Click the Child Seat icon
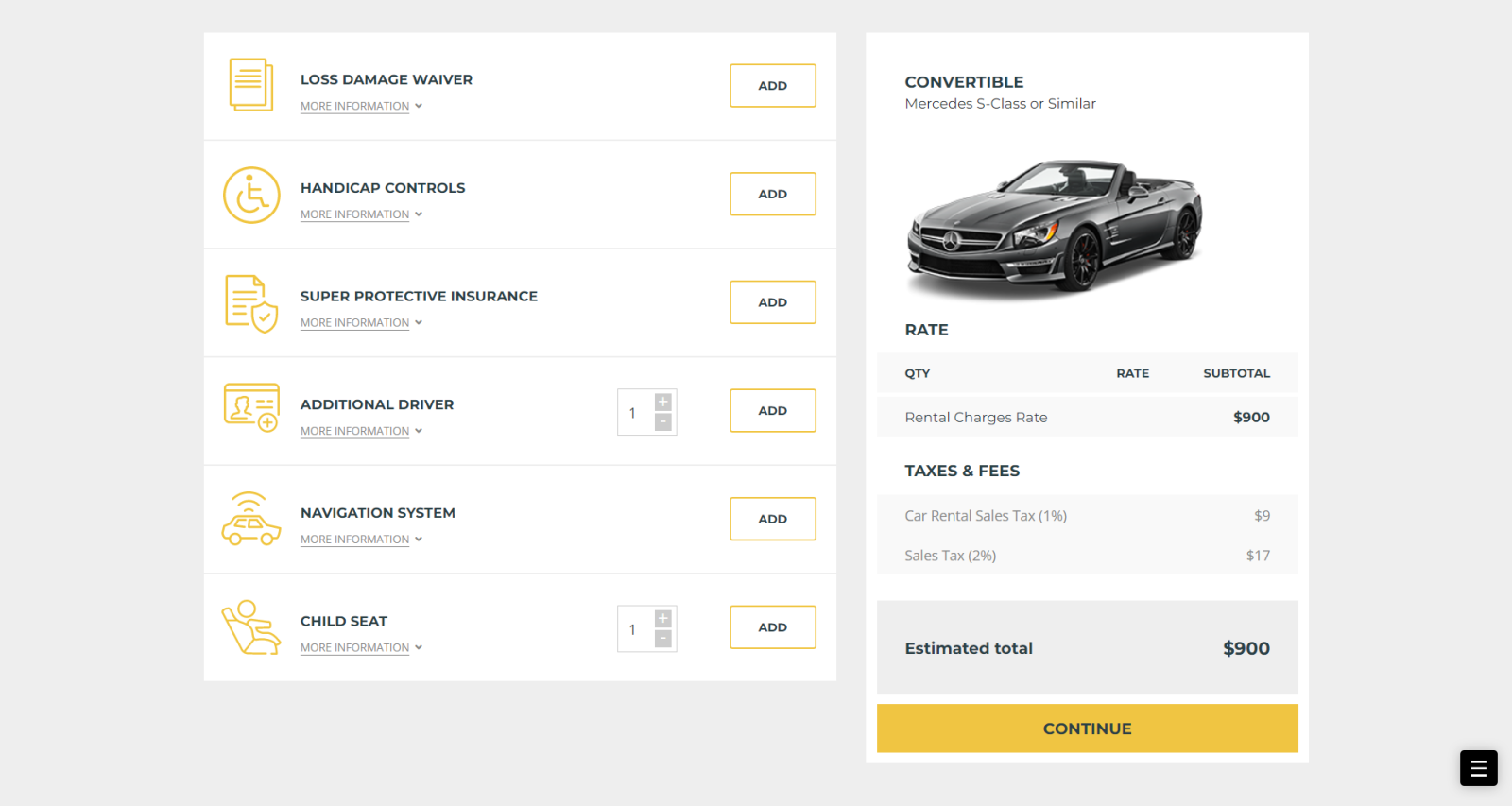This screenshot has width=1512, height=806. click(251, 627)
